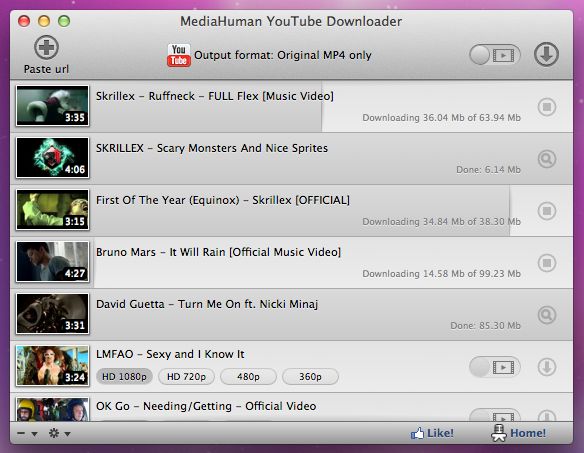Click the yellow minimize window button
584x453 pixels.
[x=44, y=21]
